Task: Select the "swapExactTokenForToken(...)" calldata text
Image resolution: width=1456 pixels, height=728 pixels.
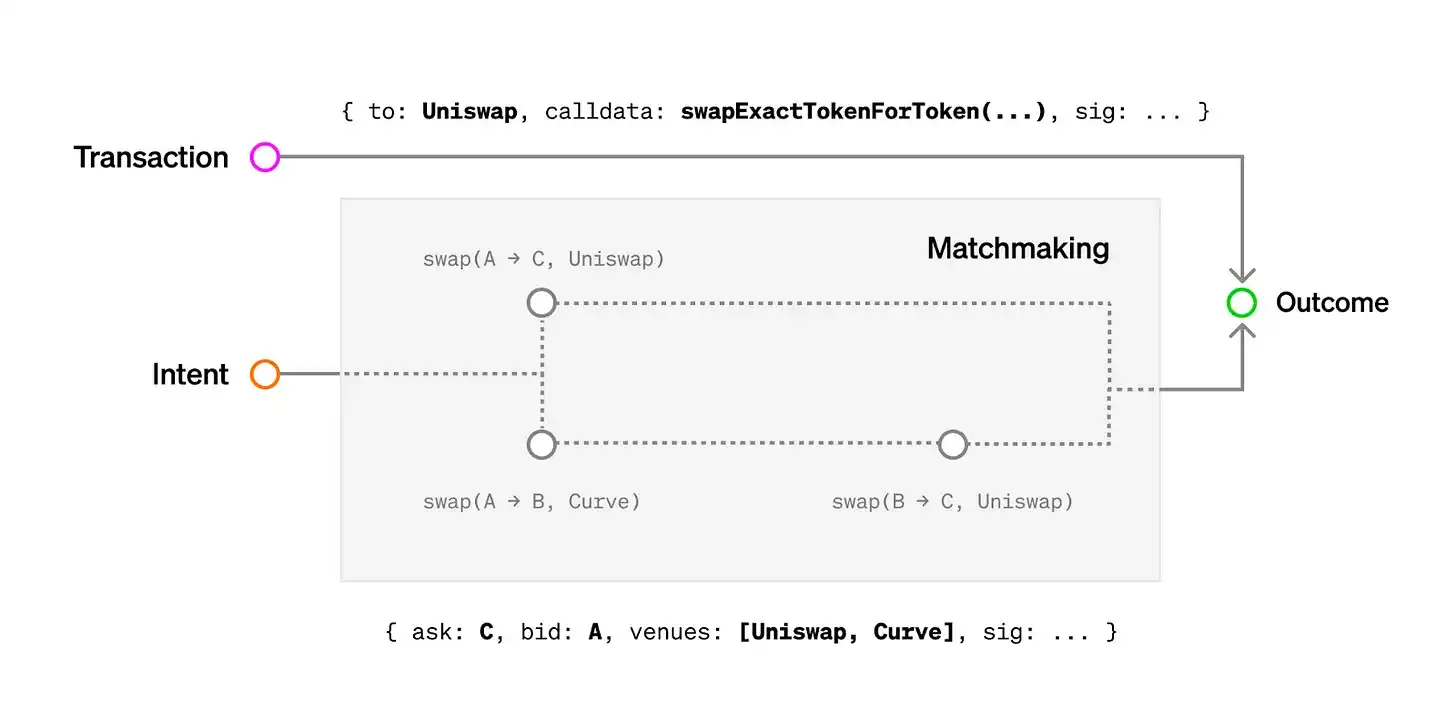Action: pos(863,111)
